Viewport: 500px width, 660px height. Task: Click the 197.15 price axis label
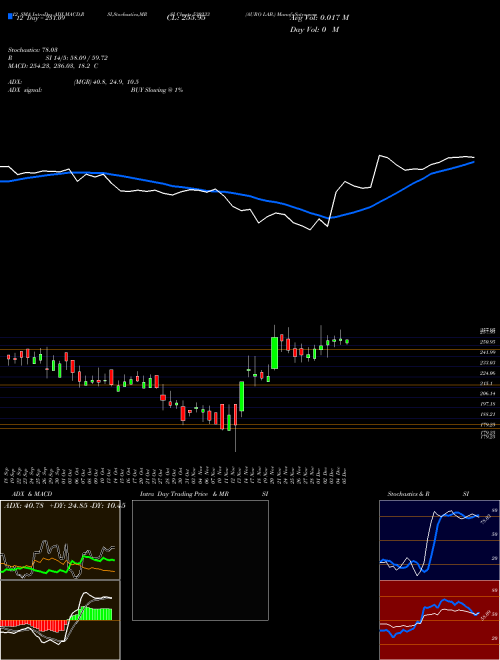point(487,404)
